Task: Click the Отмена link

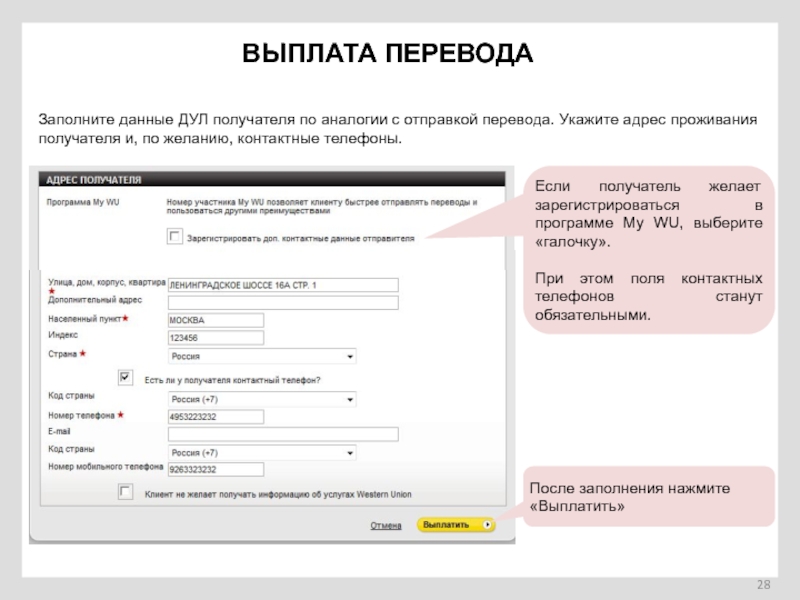Action: 386,525
